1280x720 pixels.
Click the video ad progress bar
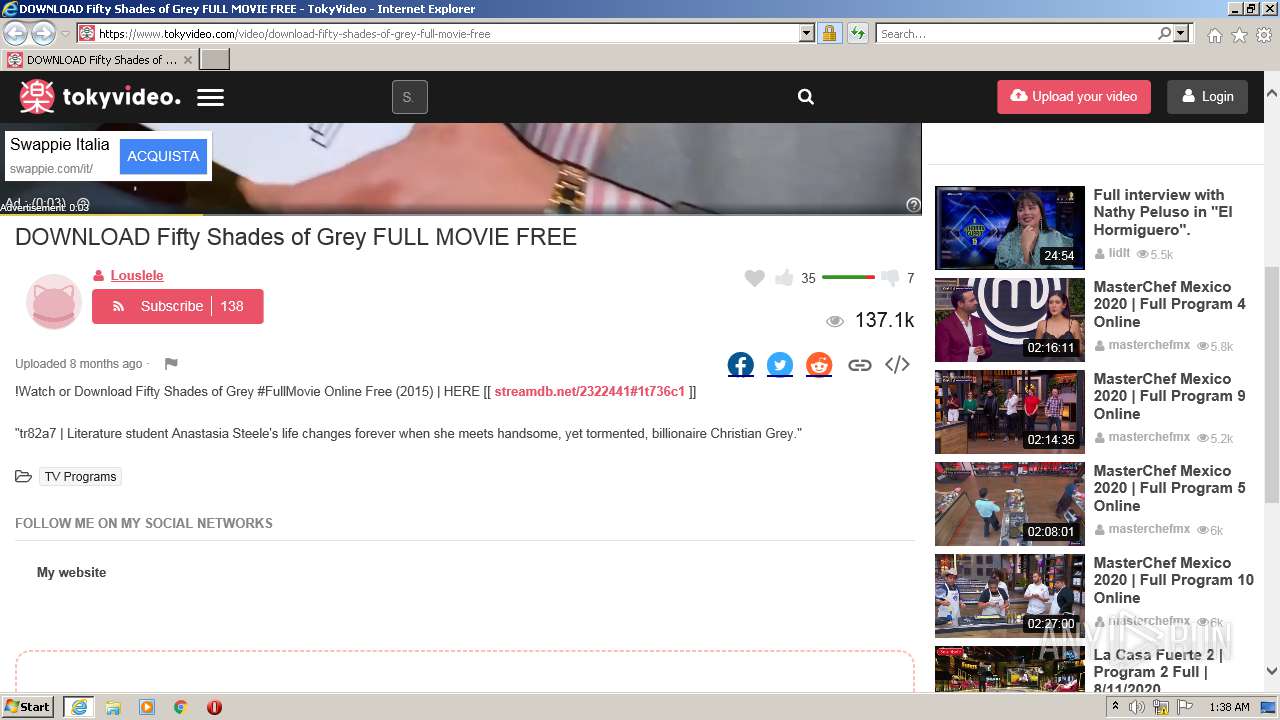[460, 214]
